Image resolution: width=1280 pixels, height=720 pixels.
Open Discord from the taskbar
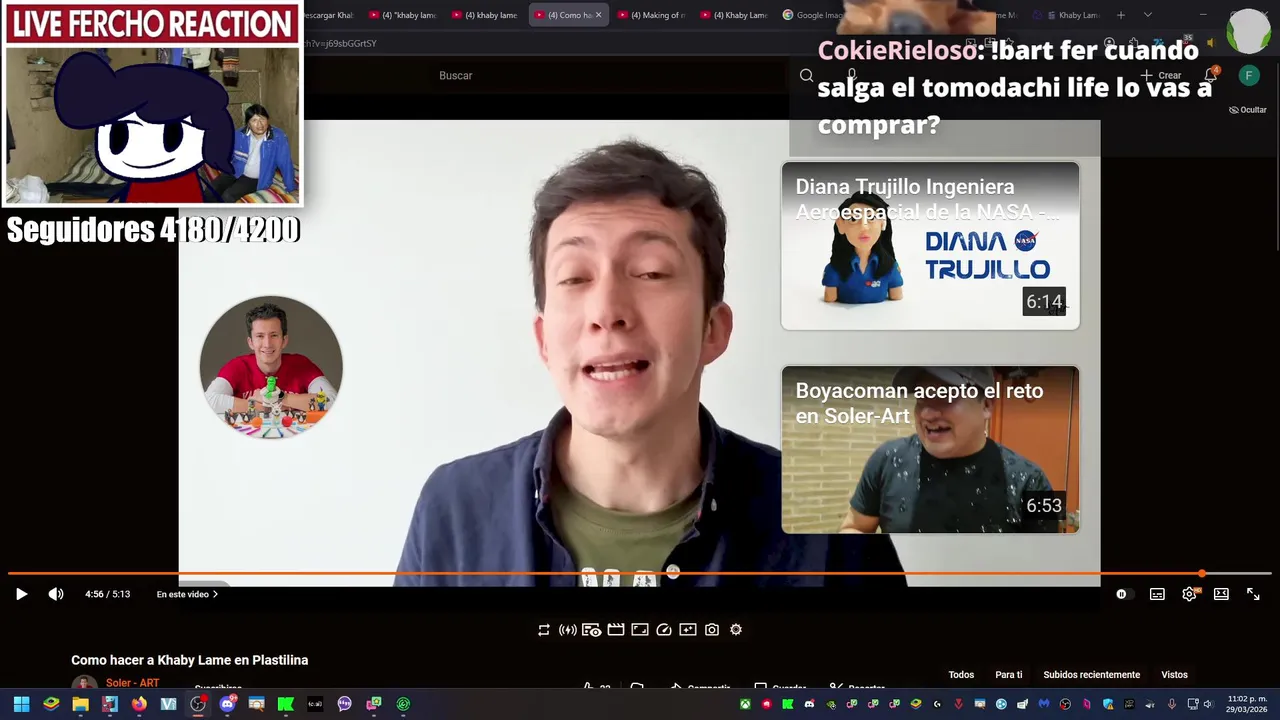227,704
